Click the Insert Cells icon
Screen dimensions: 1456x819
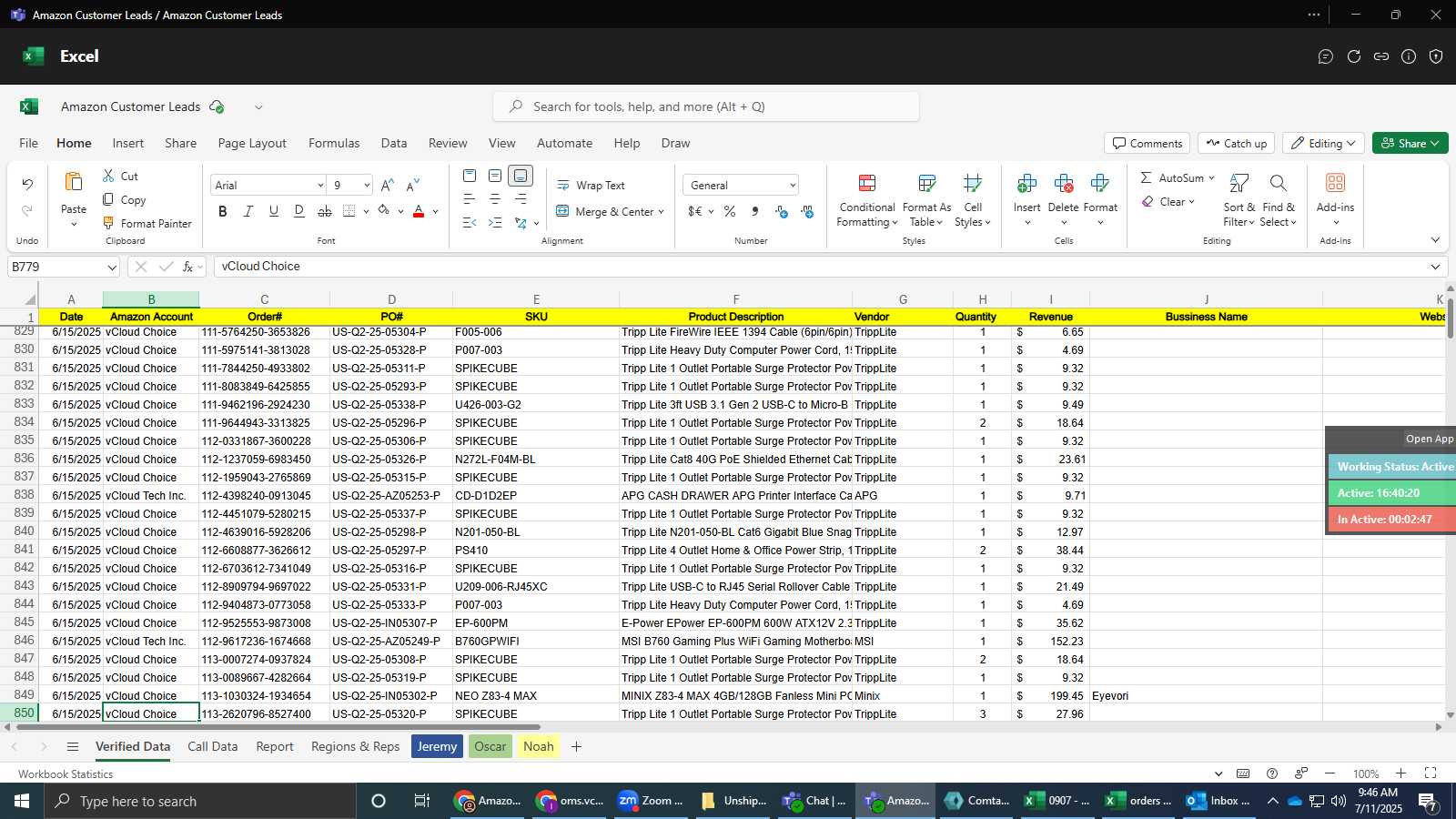1026,183
